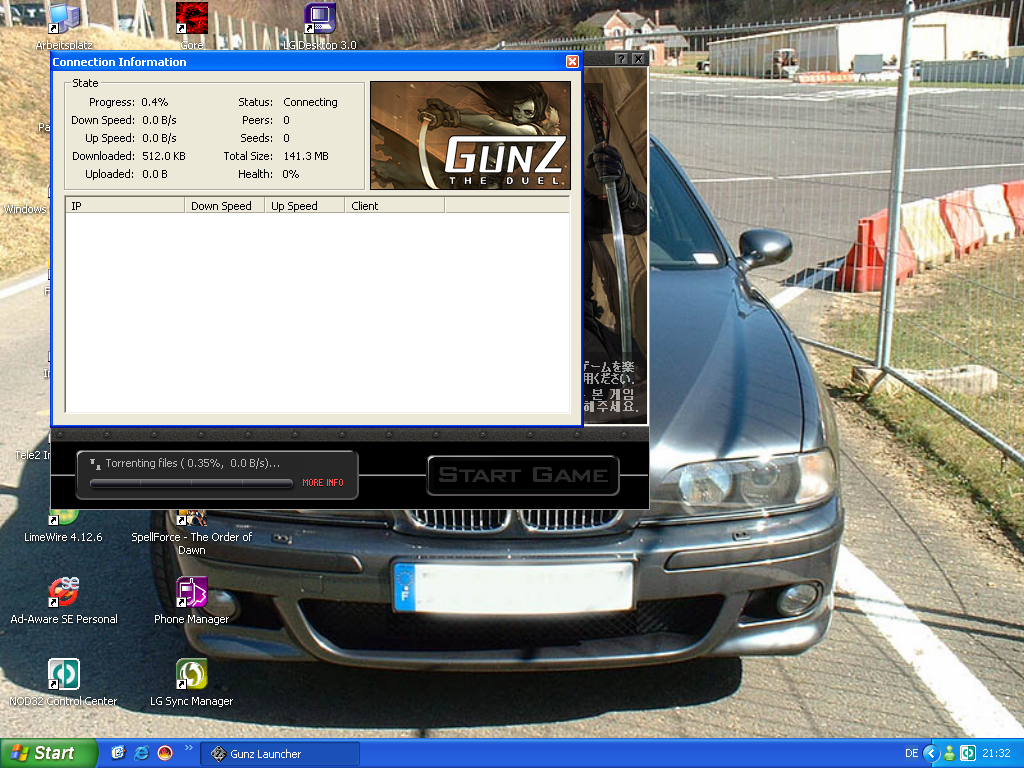This screenshot has width=1024, height=768.
Task: Click the torrenting progress bar
Action: pyautogui.click(x=193, y=483)
